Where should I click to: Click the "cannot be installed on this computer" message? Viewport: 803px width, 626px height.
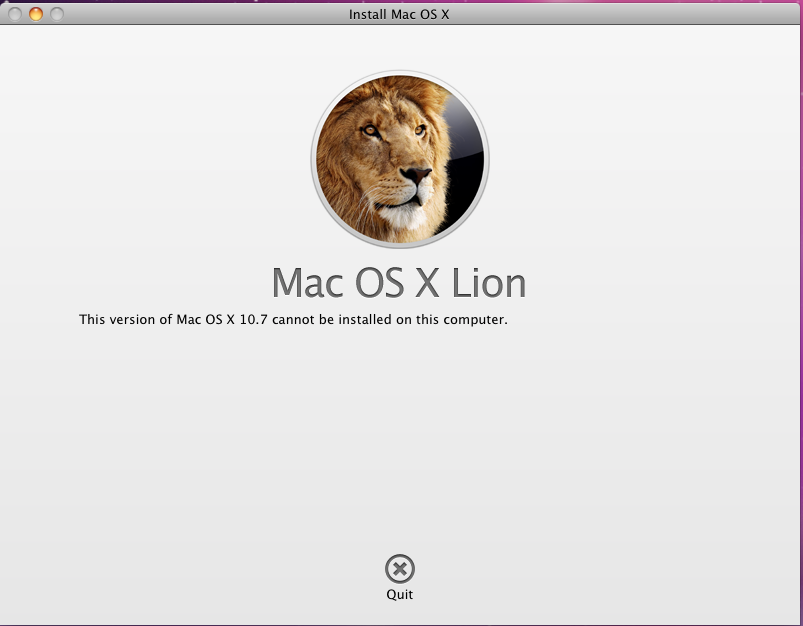[293, 319]
